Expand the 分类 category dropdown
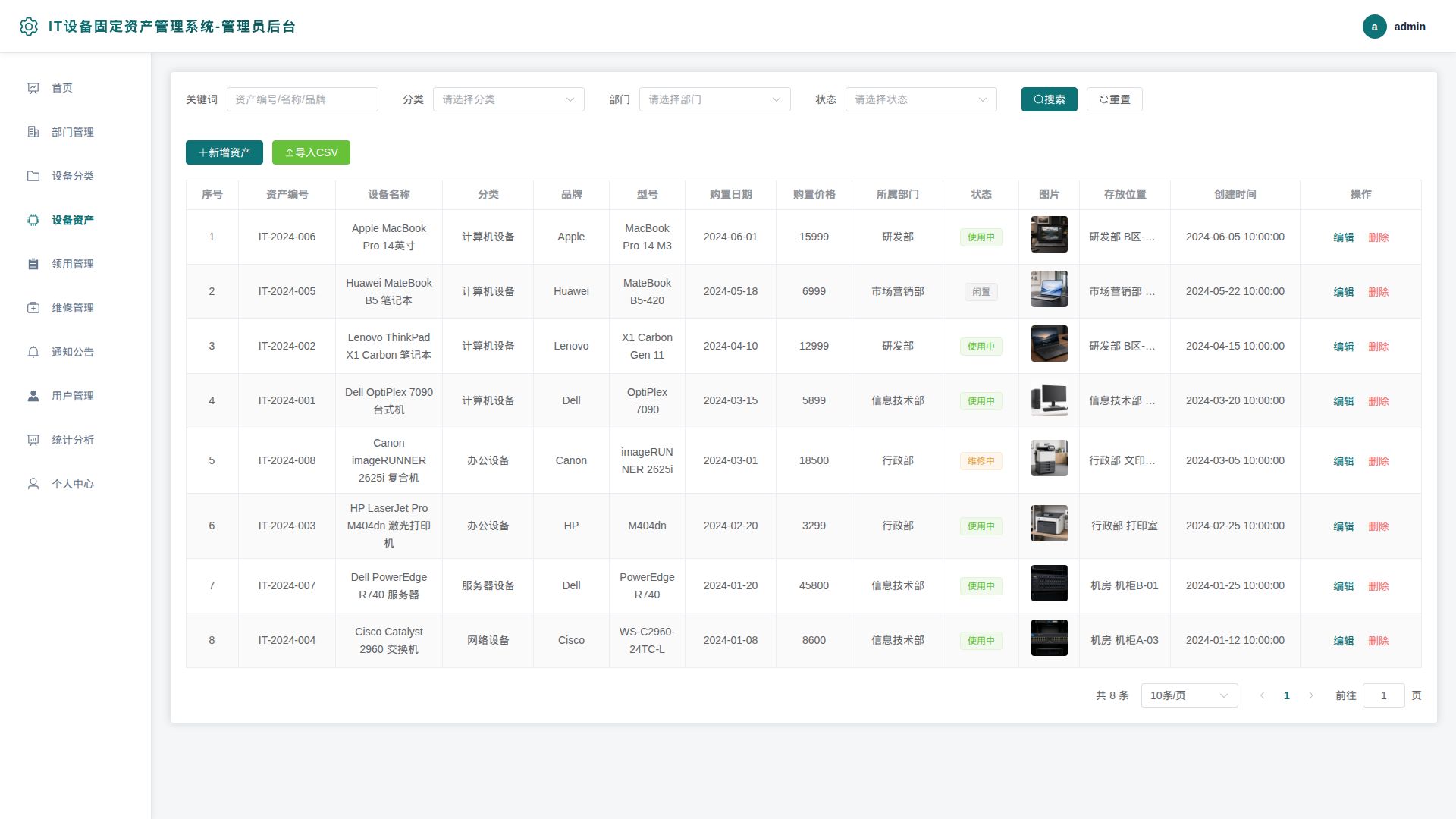Screen dimensions: 1456x819 click(509, 99)
